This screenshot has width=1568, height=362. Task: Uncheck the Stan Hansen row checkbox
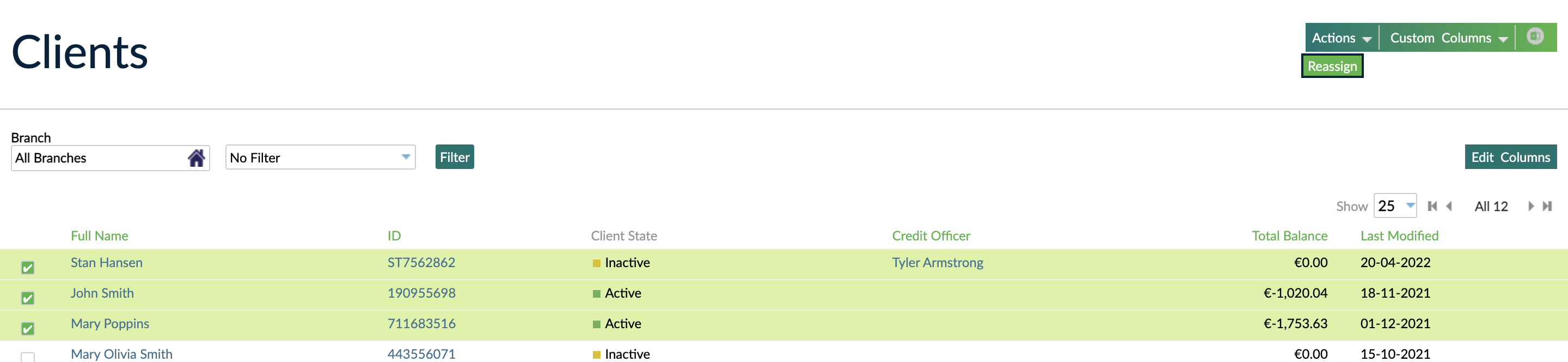pos(28,268)
